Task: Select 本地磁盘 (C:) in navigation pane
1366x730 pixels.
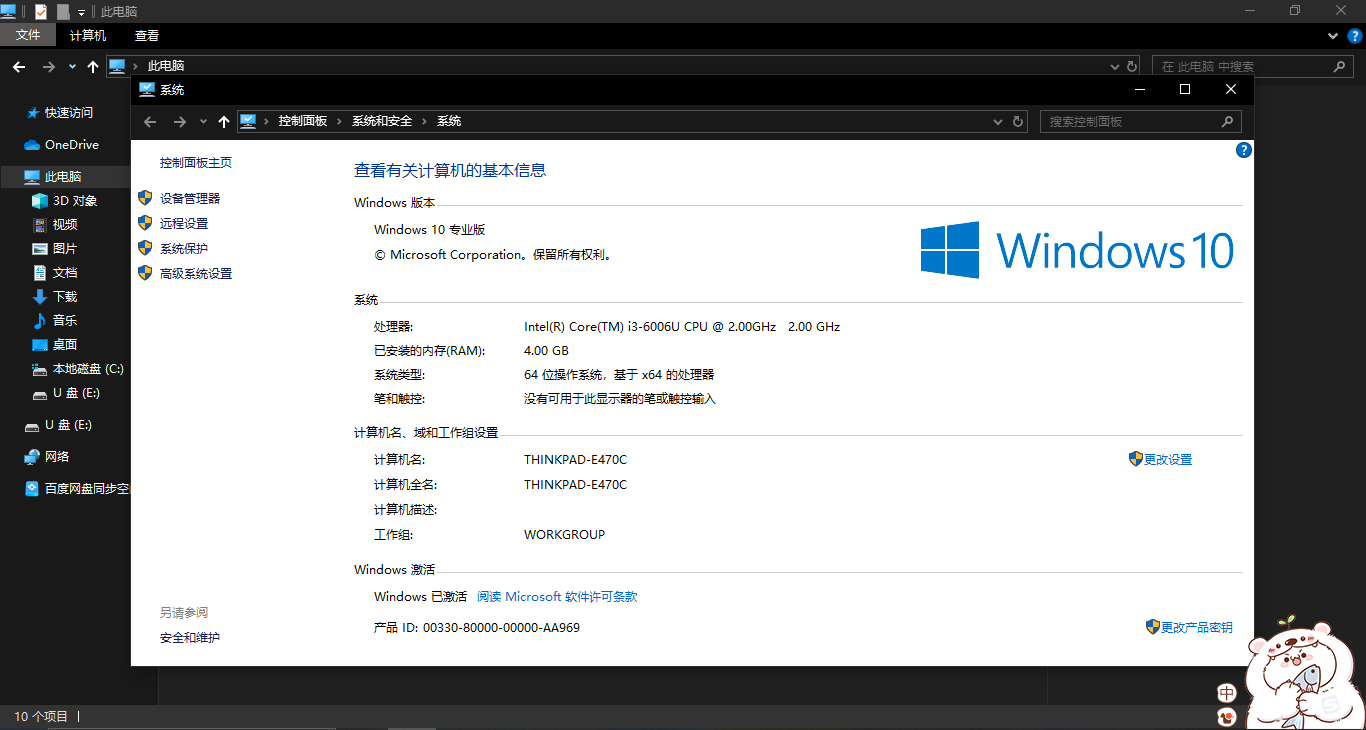Action: (x=78, y=369)
